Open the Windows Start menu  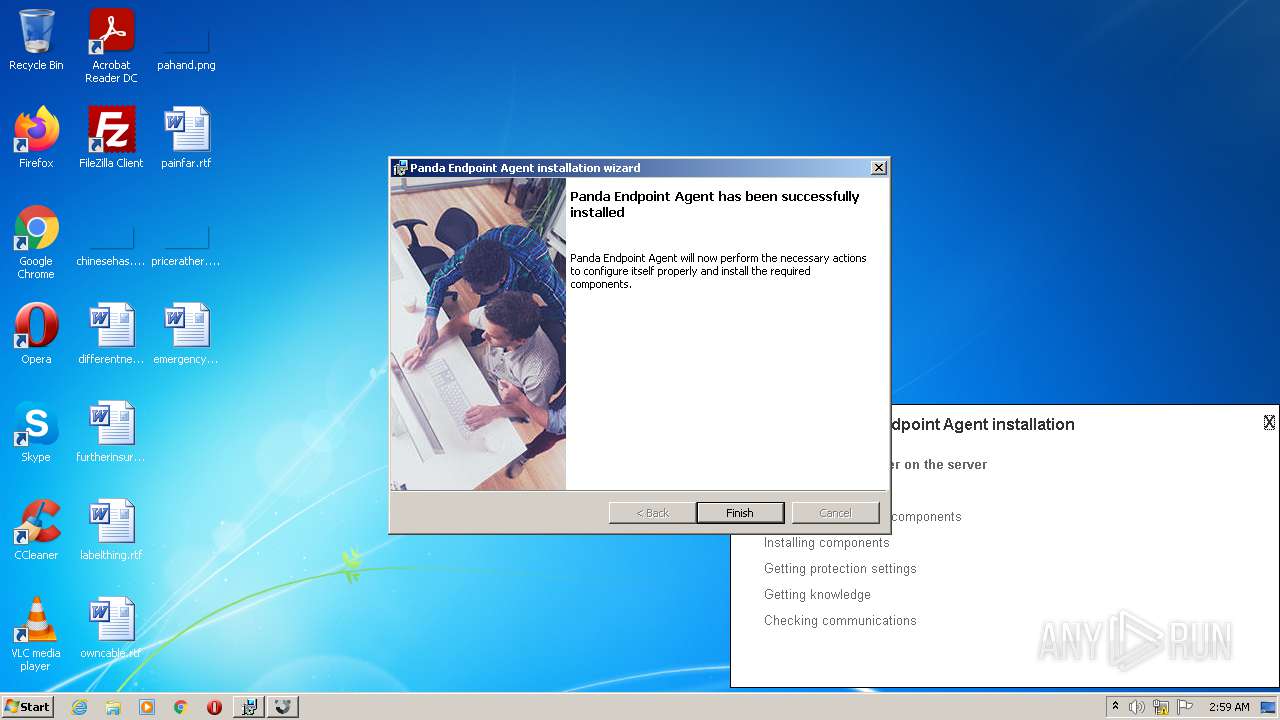[x=28, y=707]
